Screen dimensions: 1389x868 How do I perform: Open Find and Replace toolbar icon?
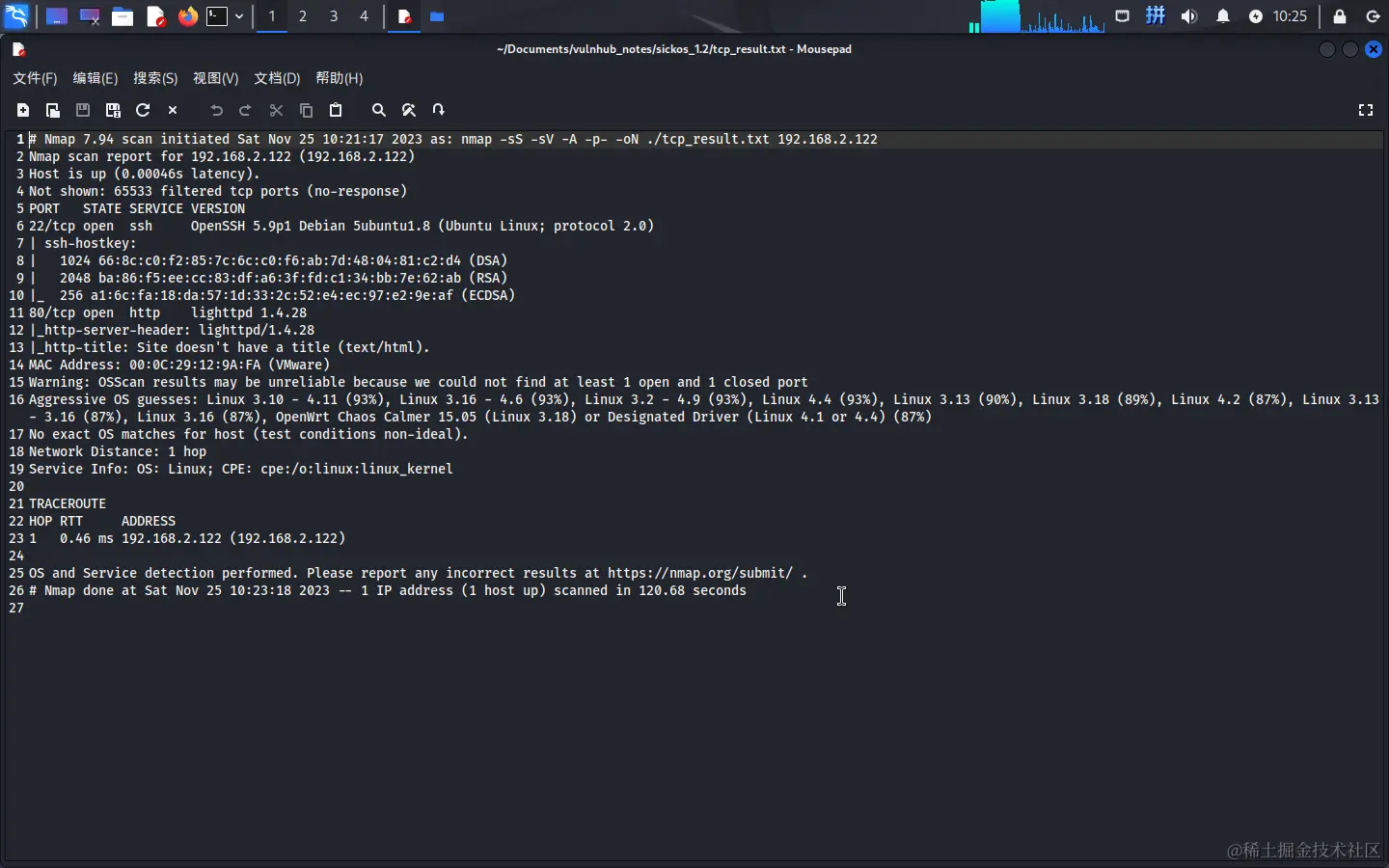pyautogui.click(x=409, y=110)
